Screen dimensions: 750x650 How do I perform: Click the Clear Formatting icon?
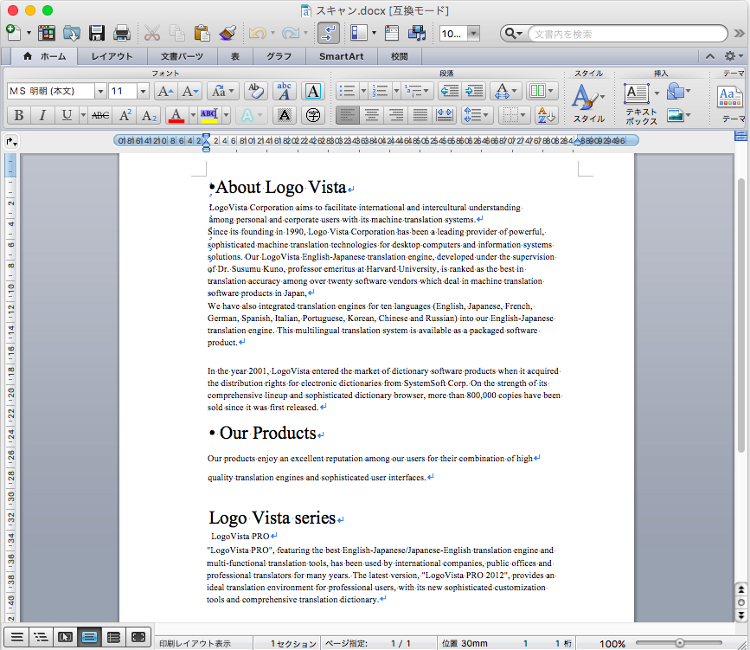point(256,91)
